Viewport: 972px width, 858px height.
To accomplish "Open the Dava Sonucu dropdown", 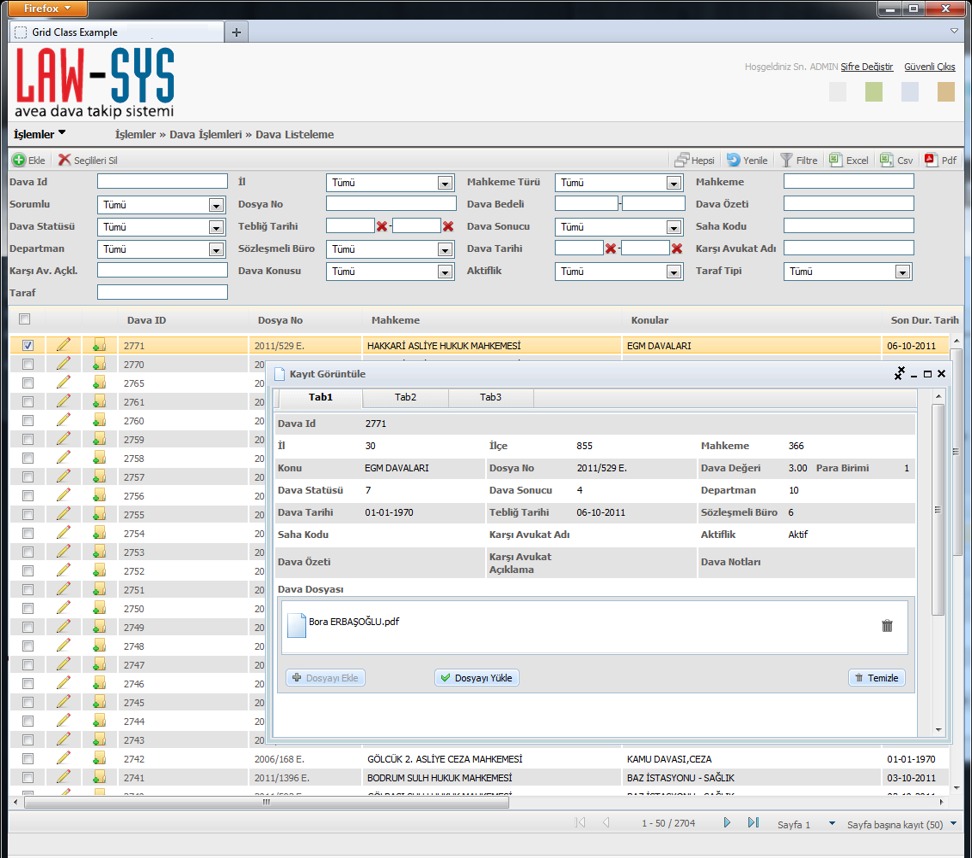I will 619,227.
